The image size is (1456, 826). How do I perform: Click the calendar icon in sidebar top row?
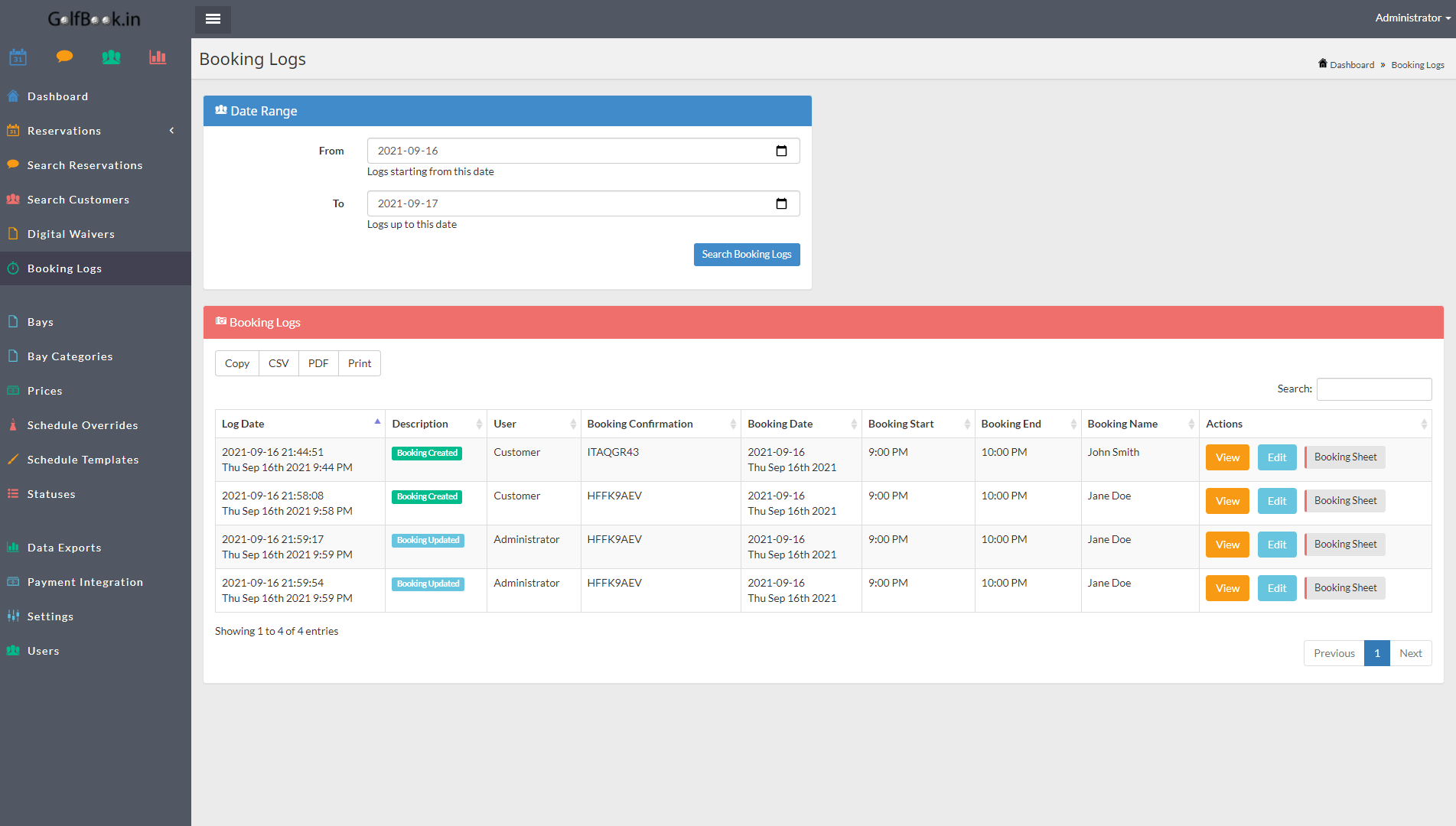[18, 57]
